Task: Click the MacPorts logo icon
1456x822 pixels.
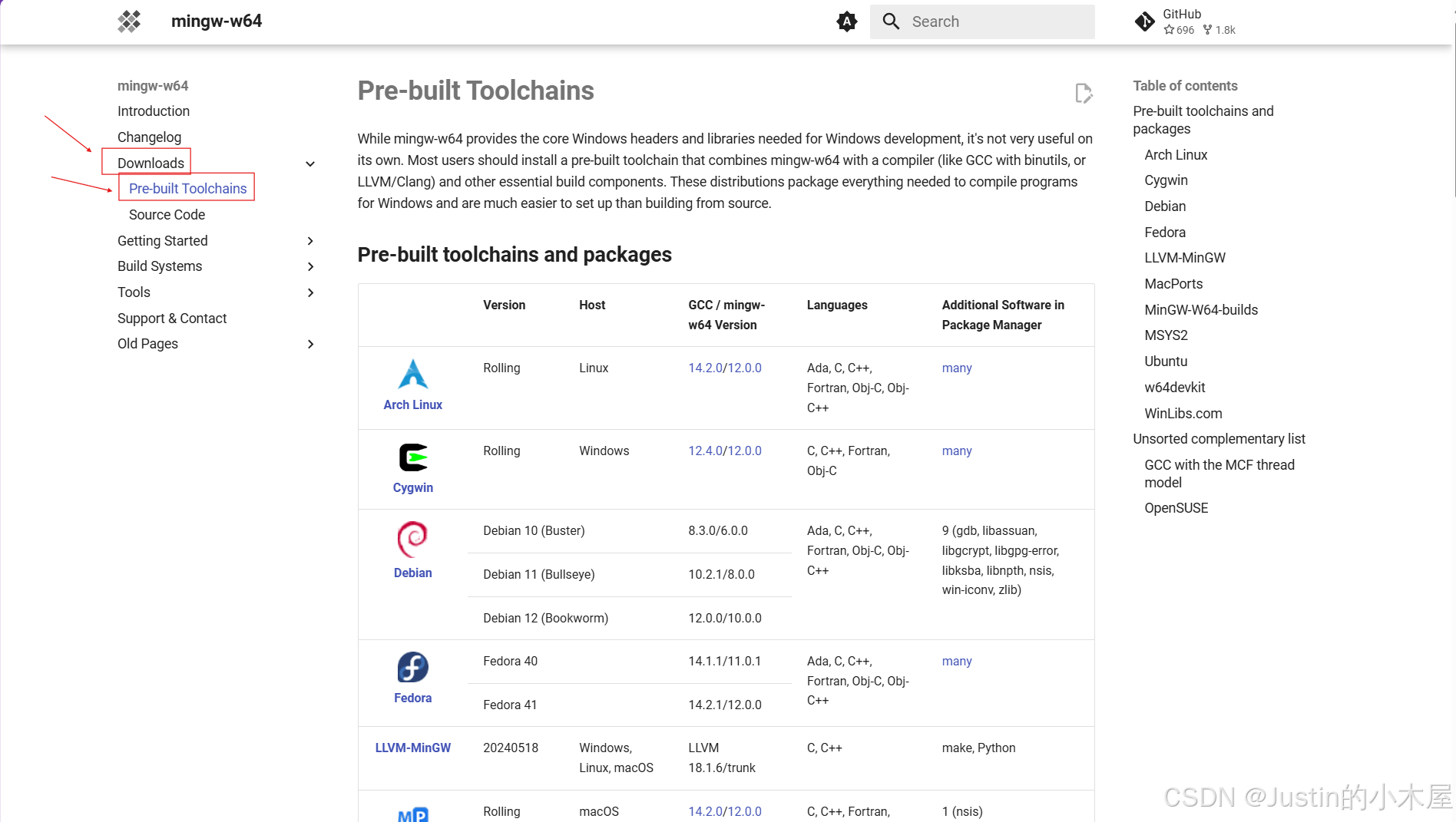Action: click(x=413, y=814)
